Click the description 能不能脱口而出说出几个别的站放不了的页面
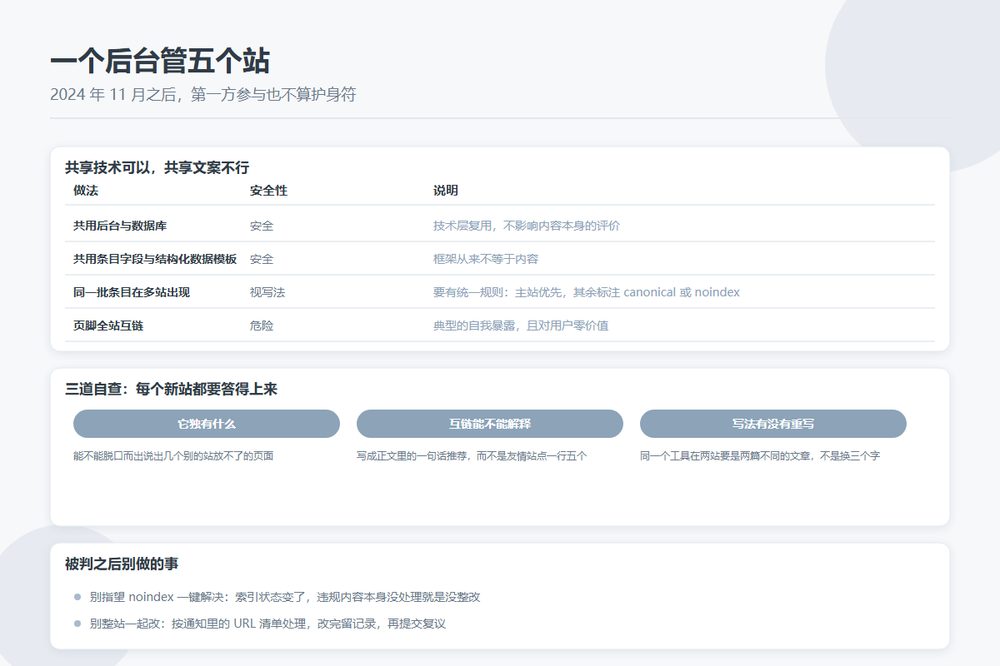This screenshot has height=666, width=1000. click(173, 455)
